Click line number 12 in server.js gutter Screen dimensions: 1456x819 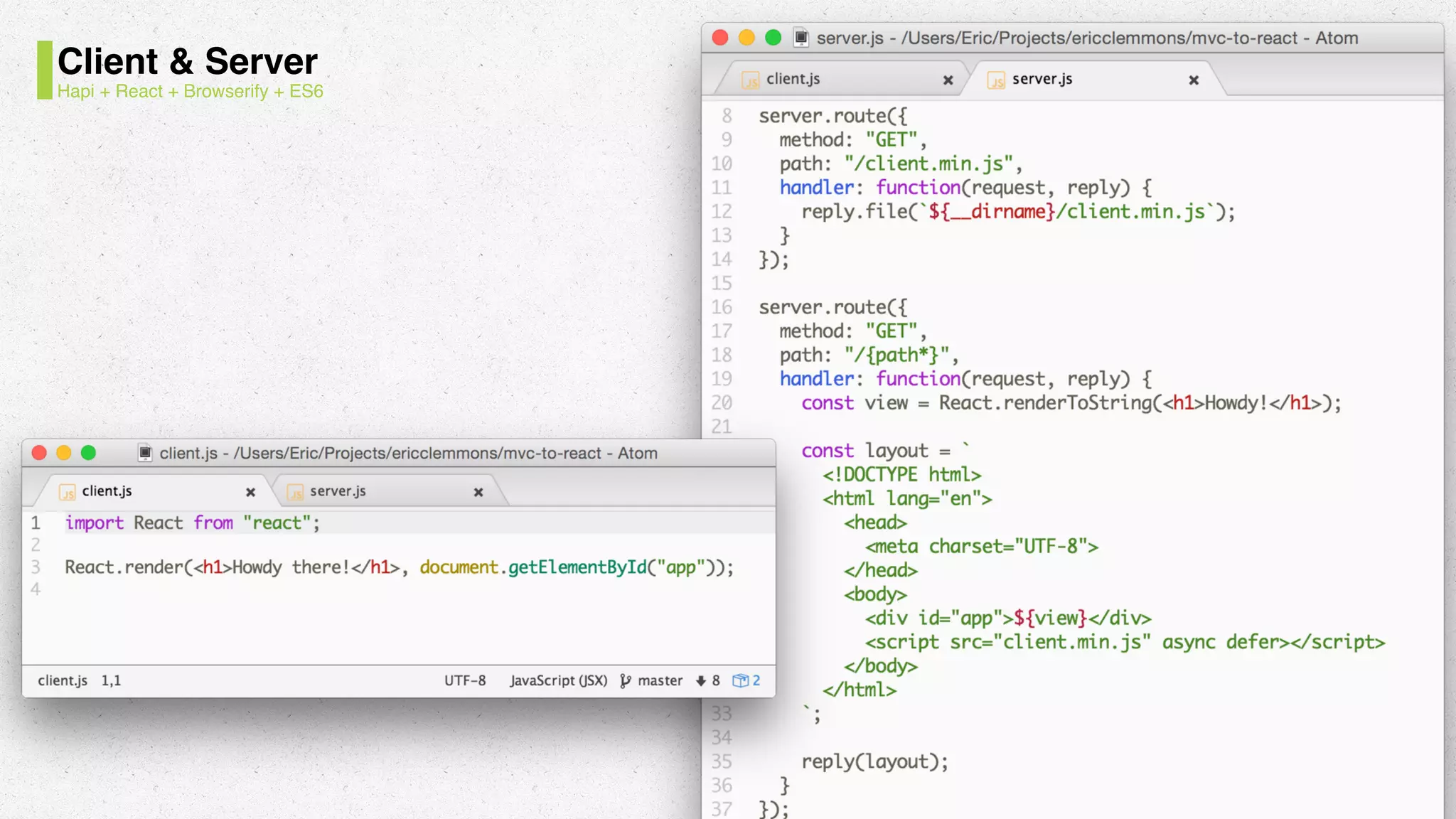click(x=722, y=212)
